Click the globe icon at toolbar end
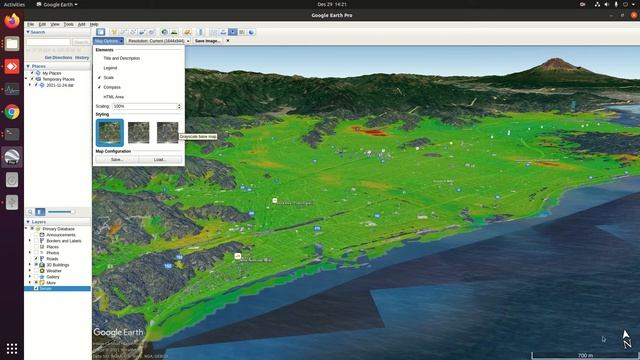640x360 pixels. point(251,32)
